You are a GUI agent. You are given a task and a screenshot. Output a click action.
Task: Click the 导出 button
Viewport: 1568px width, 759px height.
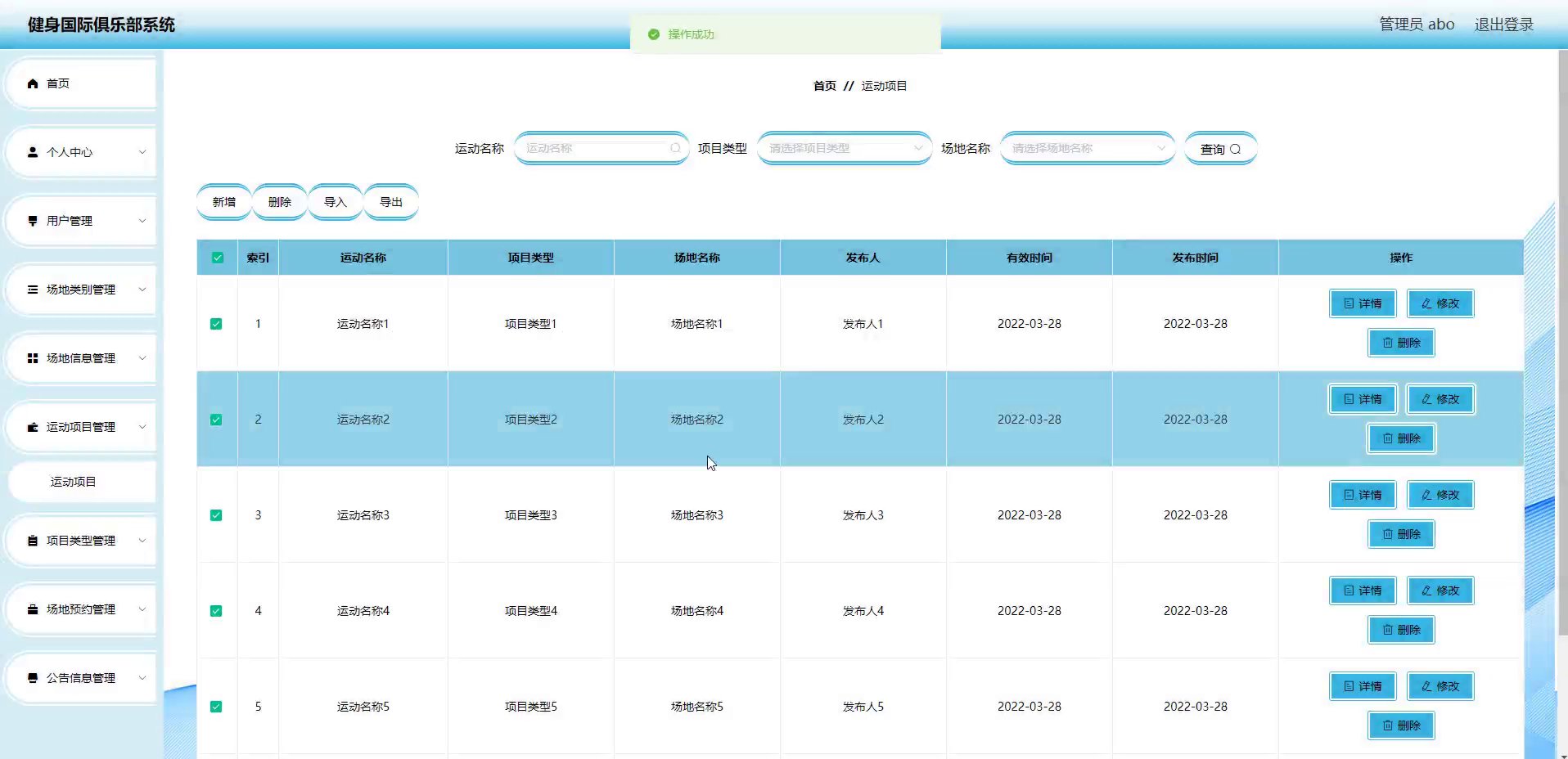(391, 202)
